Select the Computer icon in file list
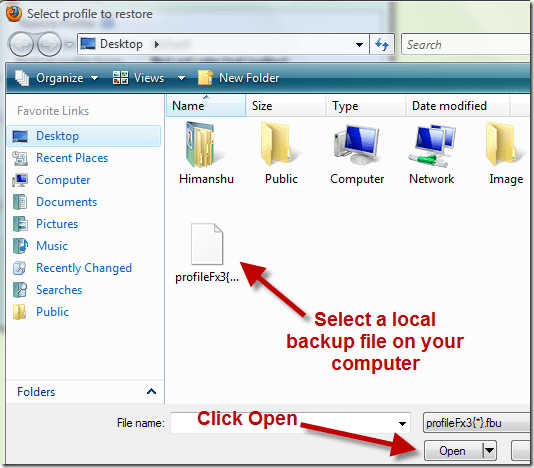 (x=357, y=154)
